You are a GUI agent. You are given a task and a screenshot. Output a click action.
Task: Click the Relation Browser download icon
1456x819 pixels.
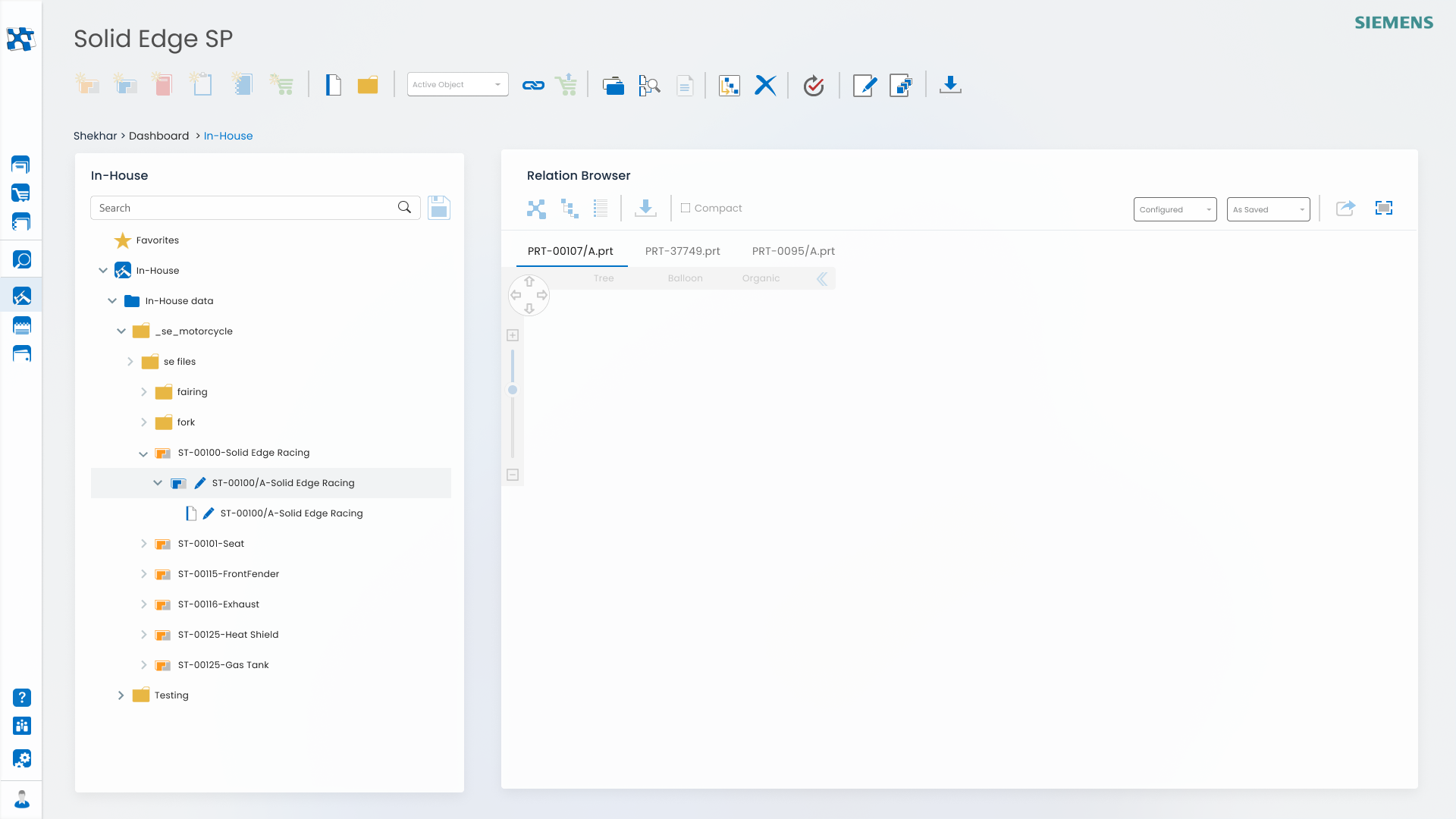tap(645, 208)
